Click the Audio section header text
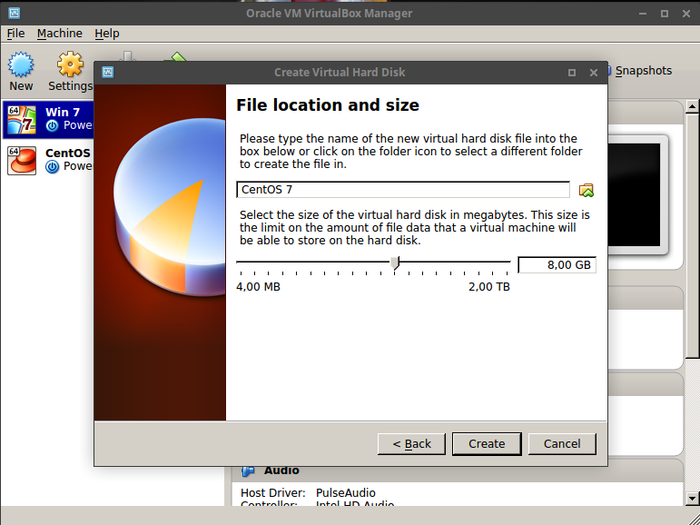This screenshot has width=700, height=525. 281,471
